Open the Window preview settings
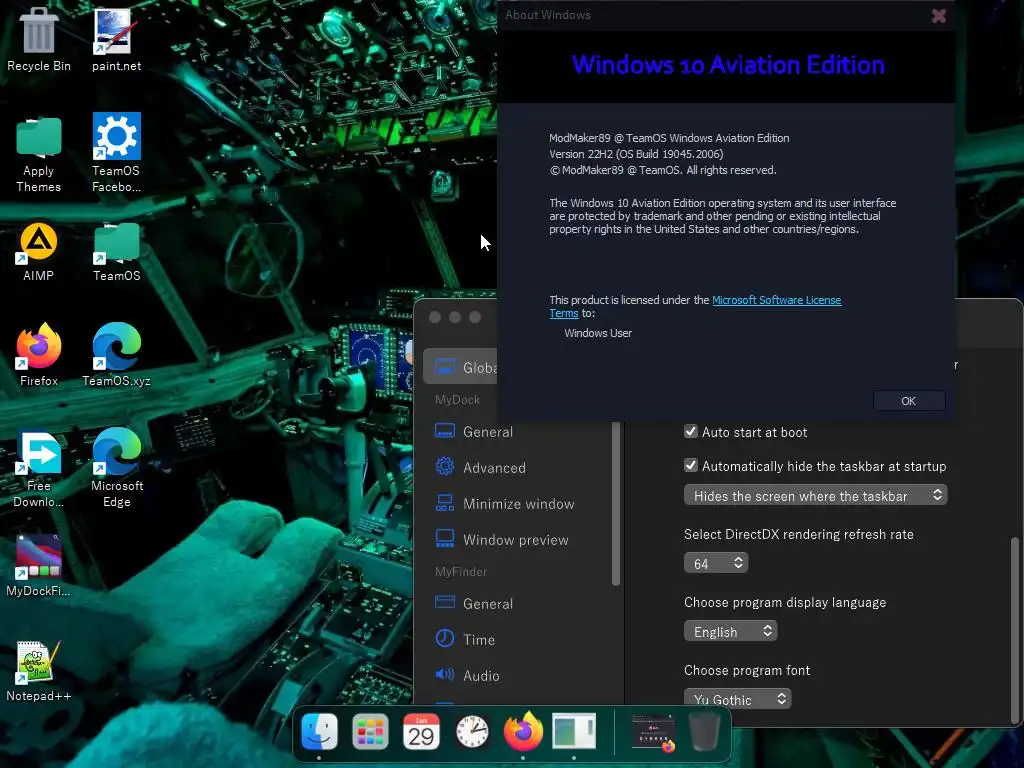Screen dimensions: 1024x768 (x=502, y=539)
